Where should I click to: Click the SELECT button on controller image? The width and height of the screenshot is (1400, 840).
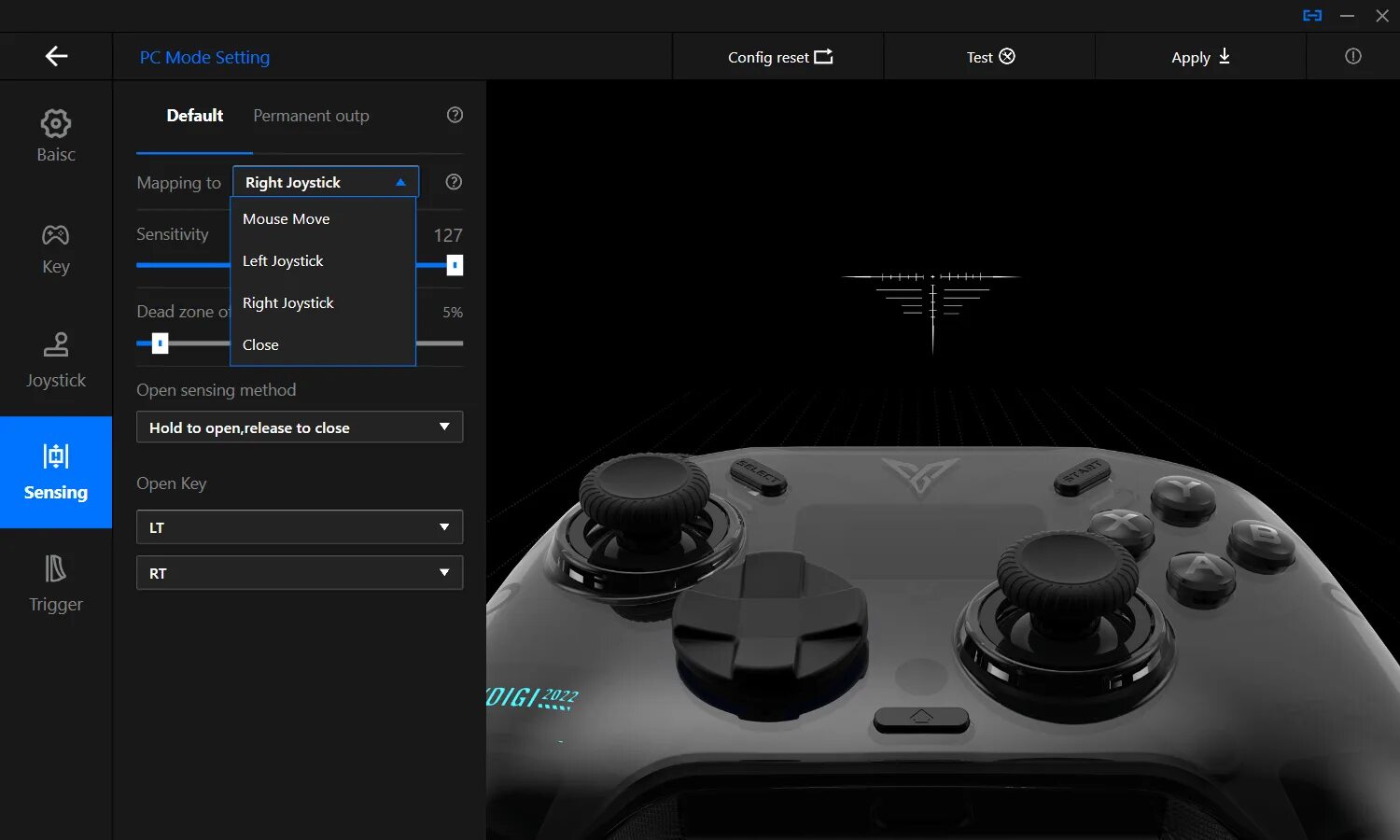click(x=758, y=474)
